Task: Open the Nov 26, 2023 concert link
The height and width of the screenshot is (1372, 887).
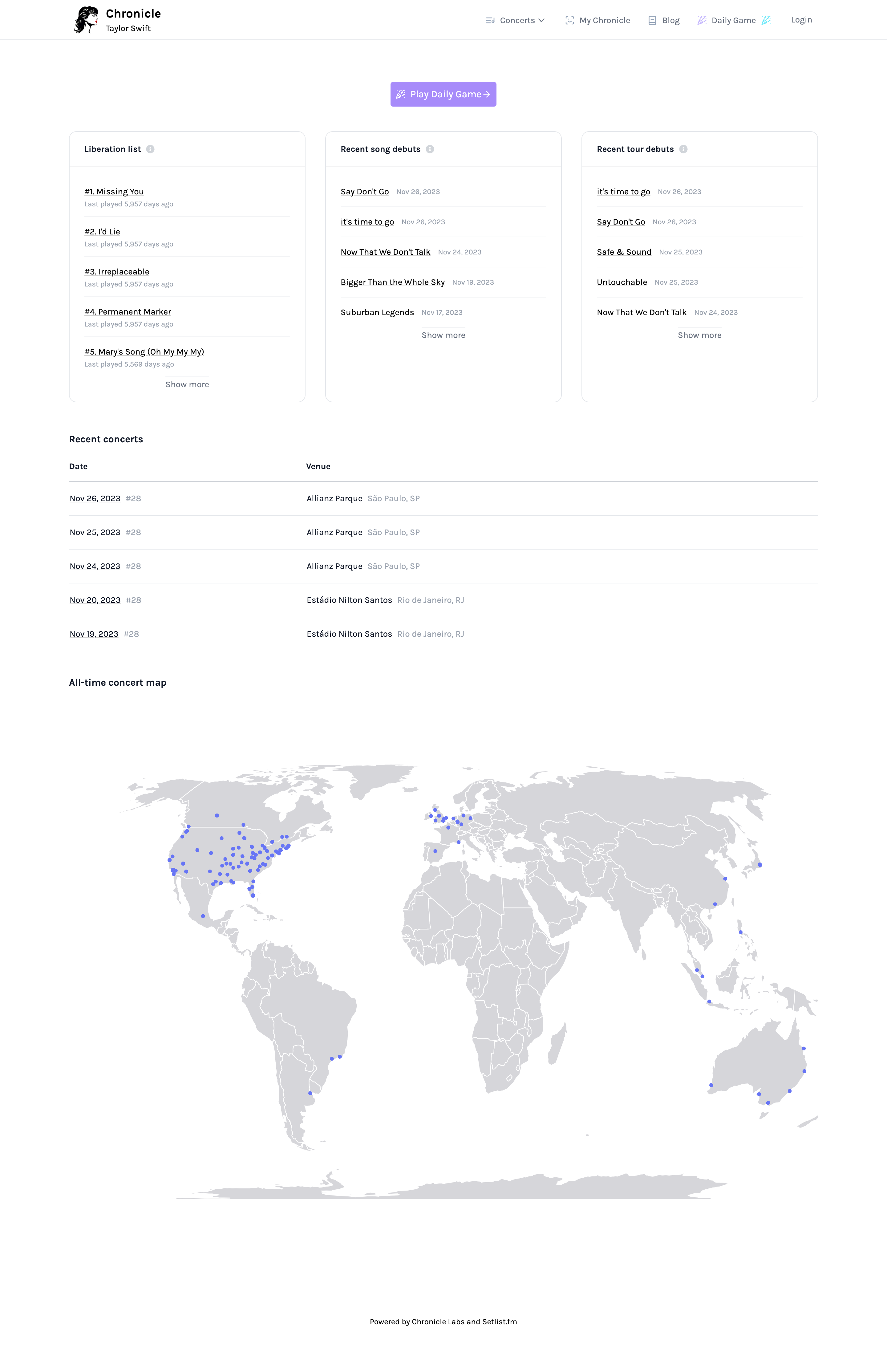Action: point(95,498)
